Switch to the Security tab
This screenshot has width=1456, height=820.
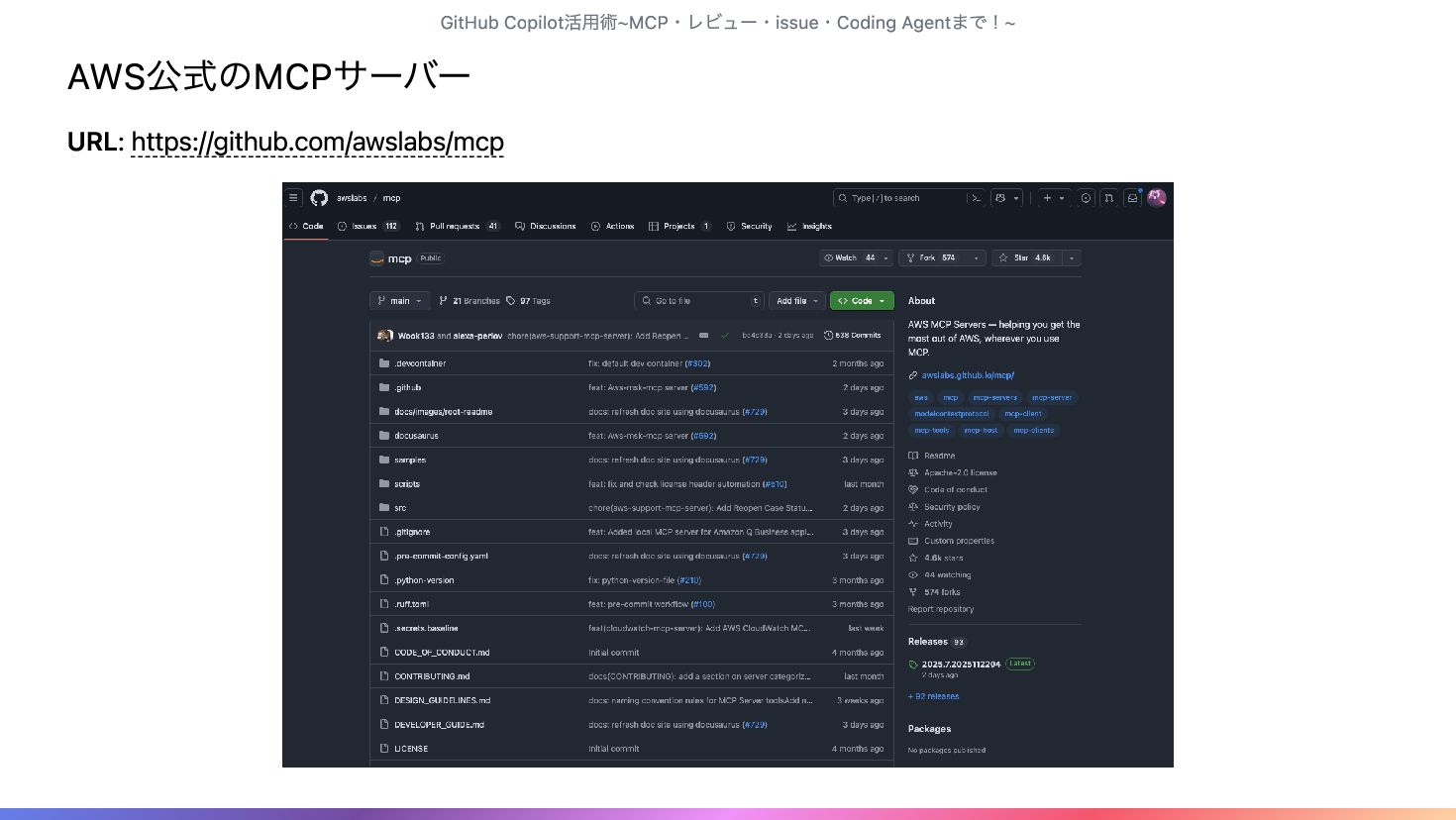tap(749, 226)
